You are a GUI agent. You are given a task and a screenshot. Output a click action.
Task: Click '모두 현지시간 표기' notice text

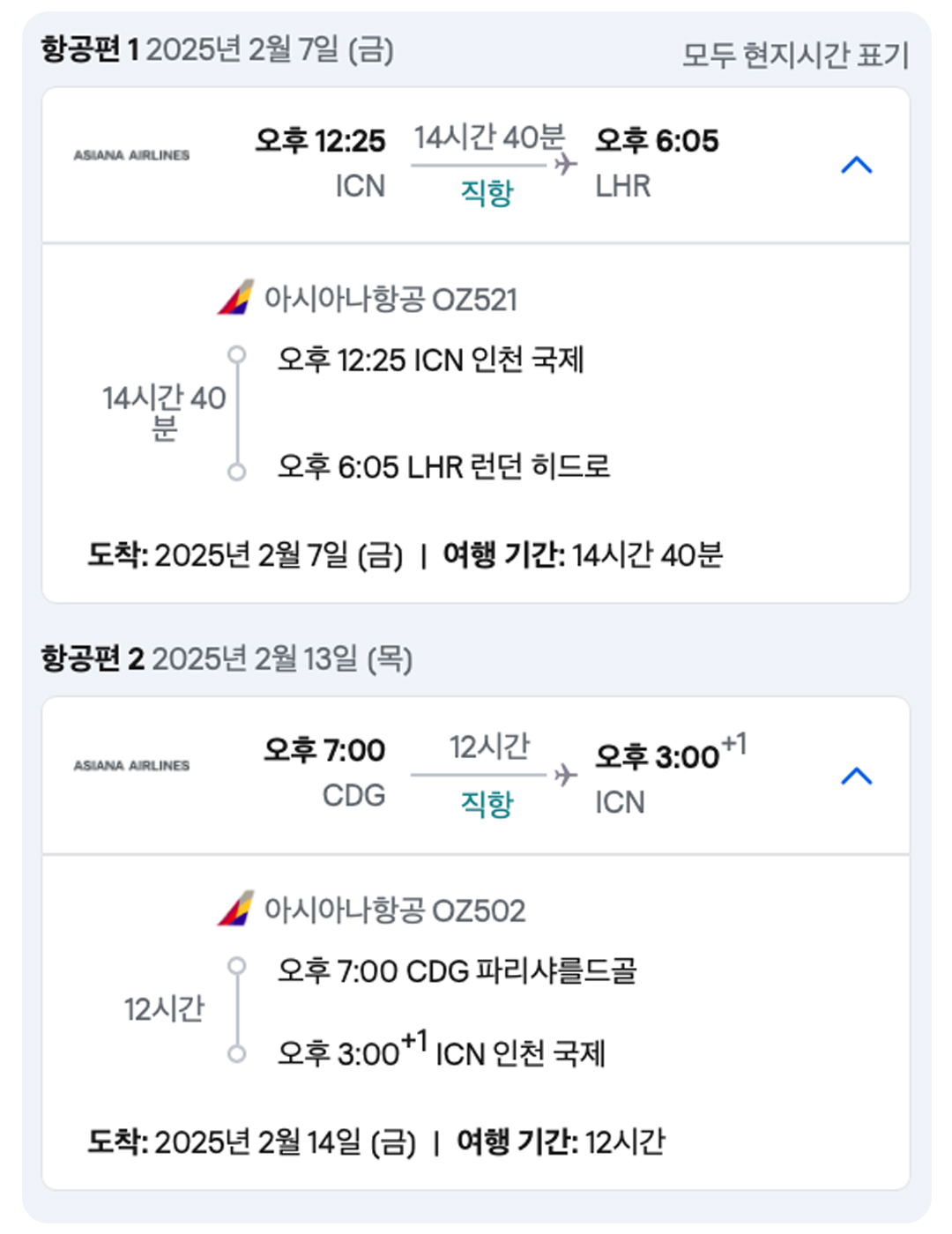(795, 55)
